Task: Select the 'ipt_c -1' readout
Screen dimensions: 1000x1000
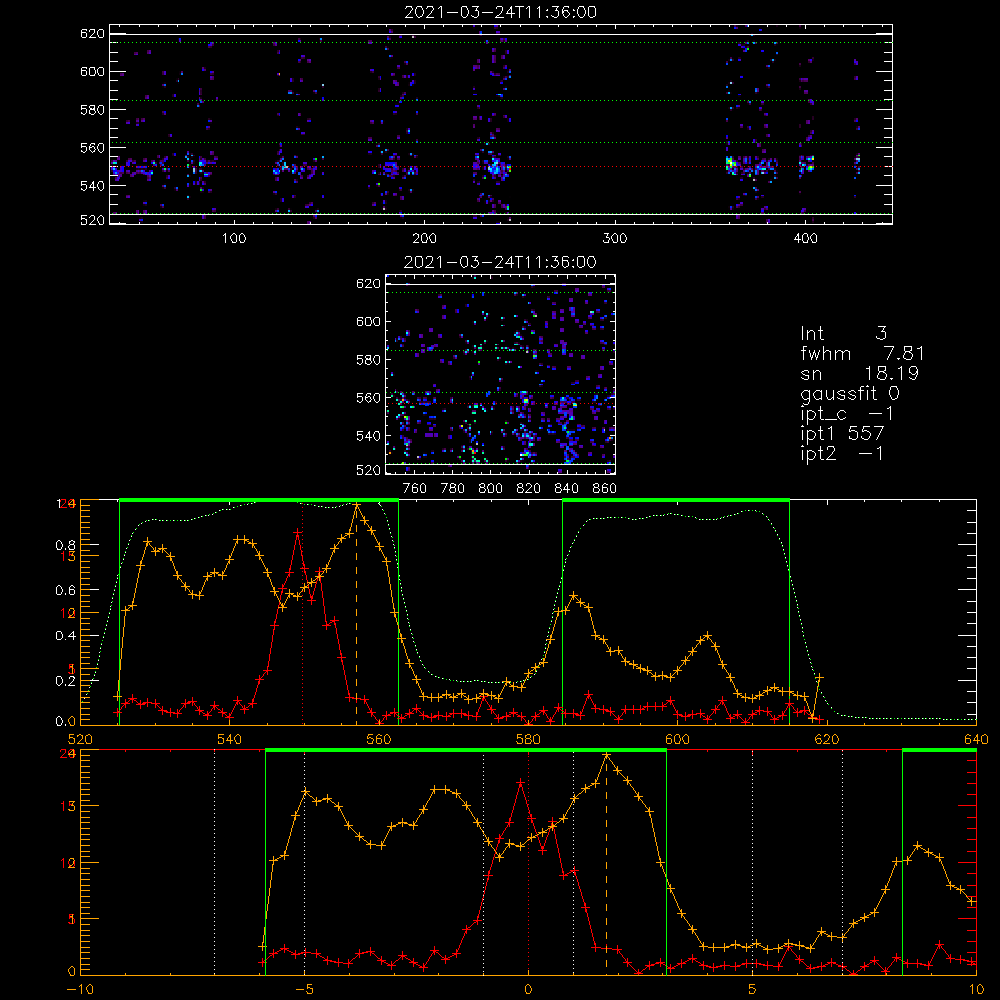Action: pos(847,414)
